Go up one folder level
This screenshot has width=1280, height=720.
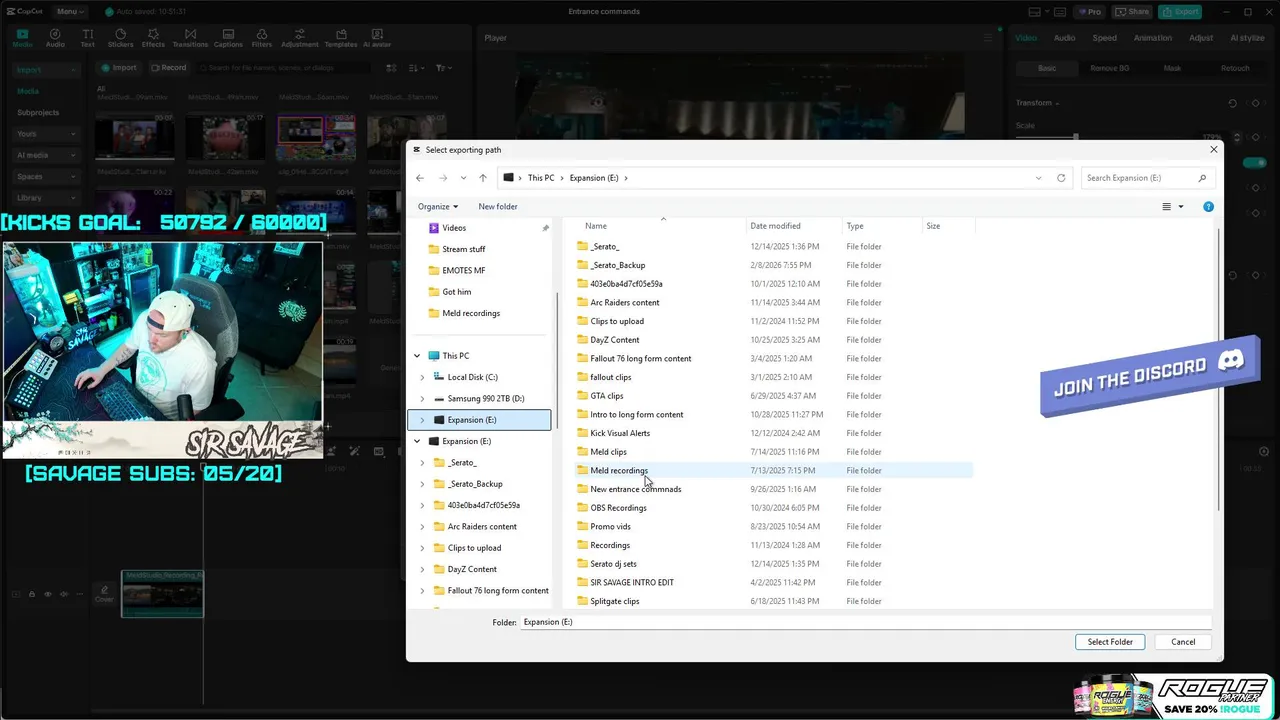point(483,178)
